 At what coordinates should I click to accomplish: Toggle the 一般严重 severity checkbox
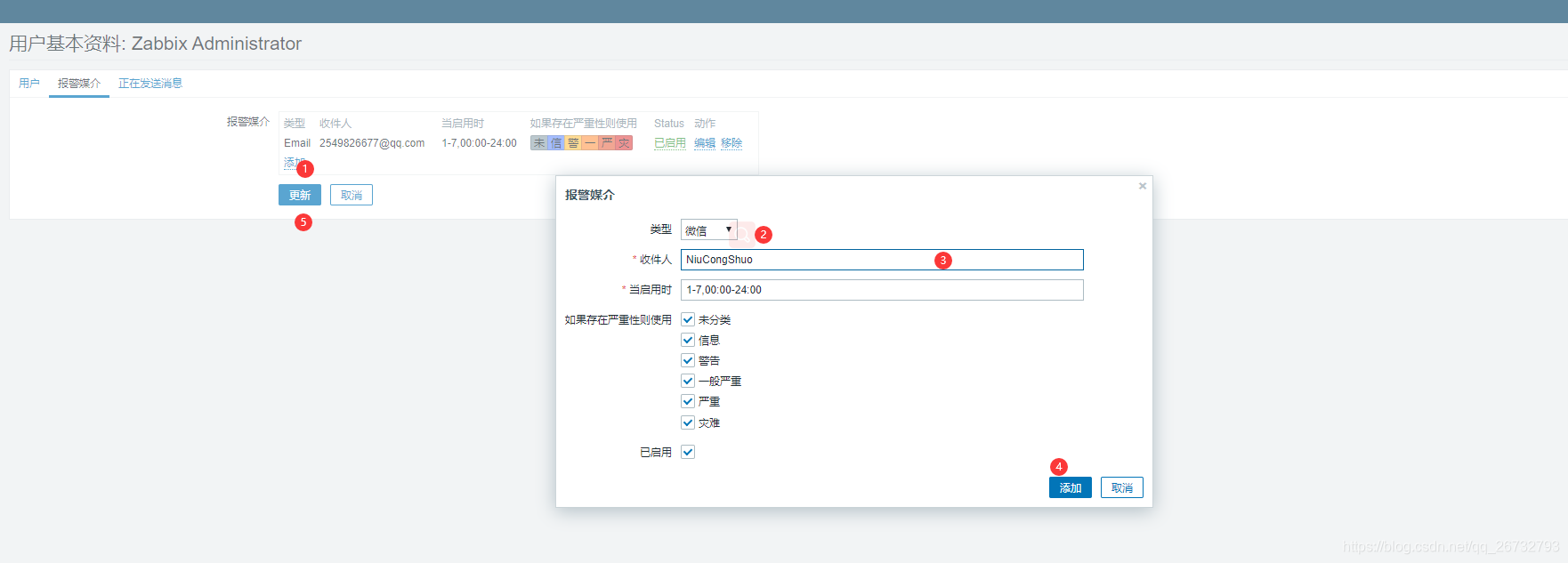tap(688, 381)
